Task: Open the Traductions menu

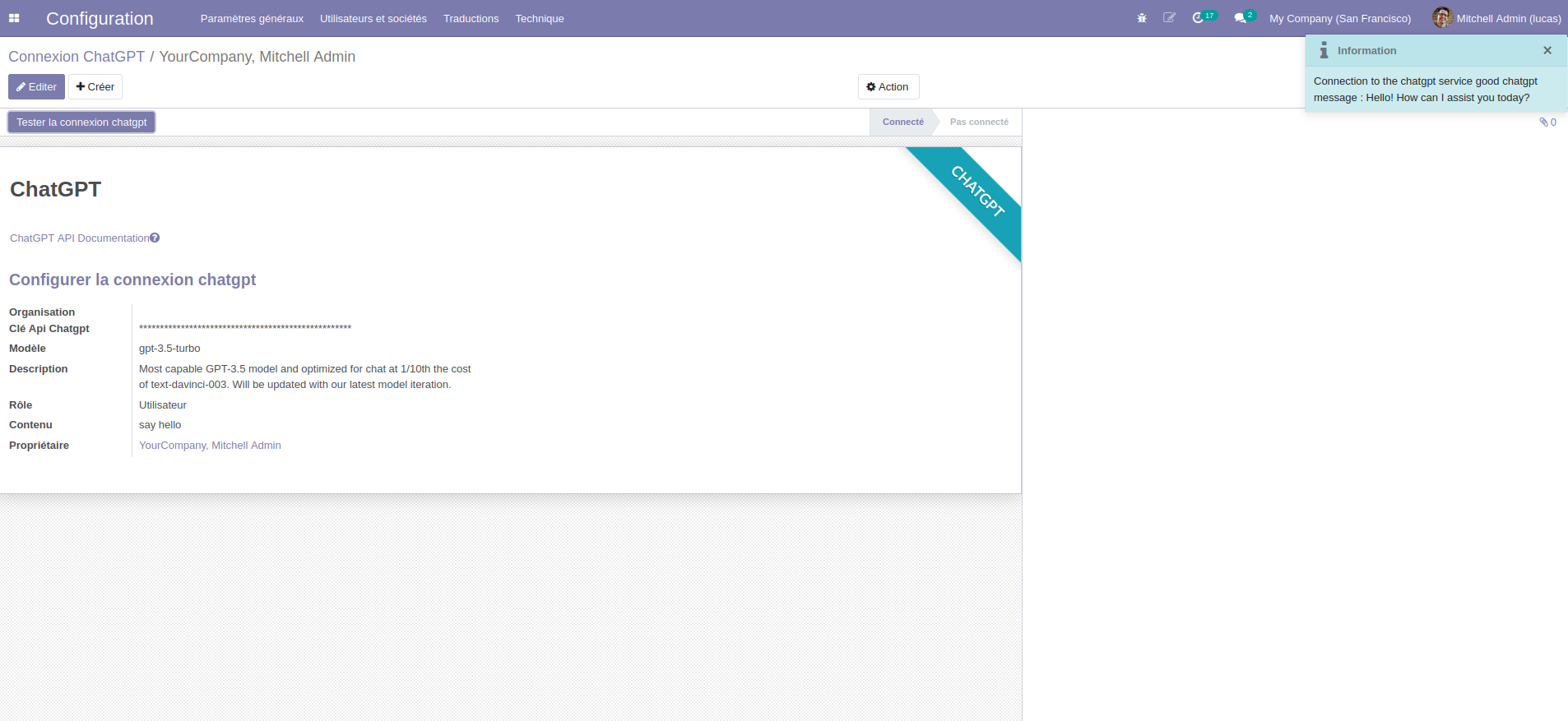Action: point(471,18)
